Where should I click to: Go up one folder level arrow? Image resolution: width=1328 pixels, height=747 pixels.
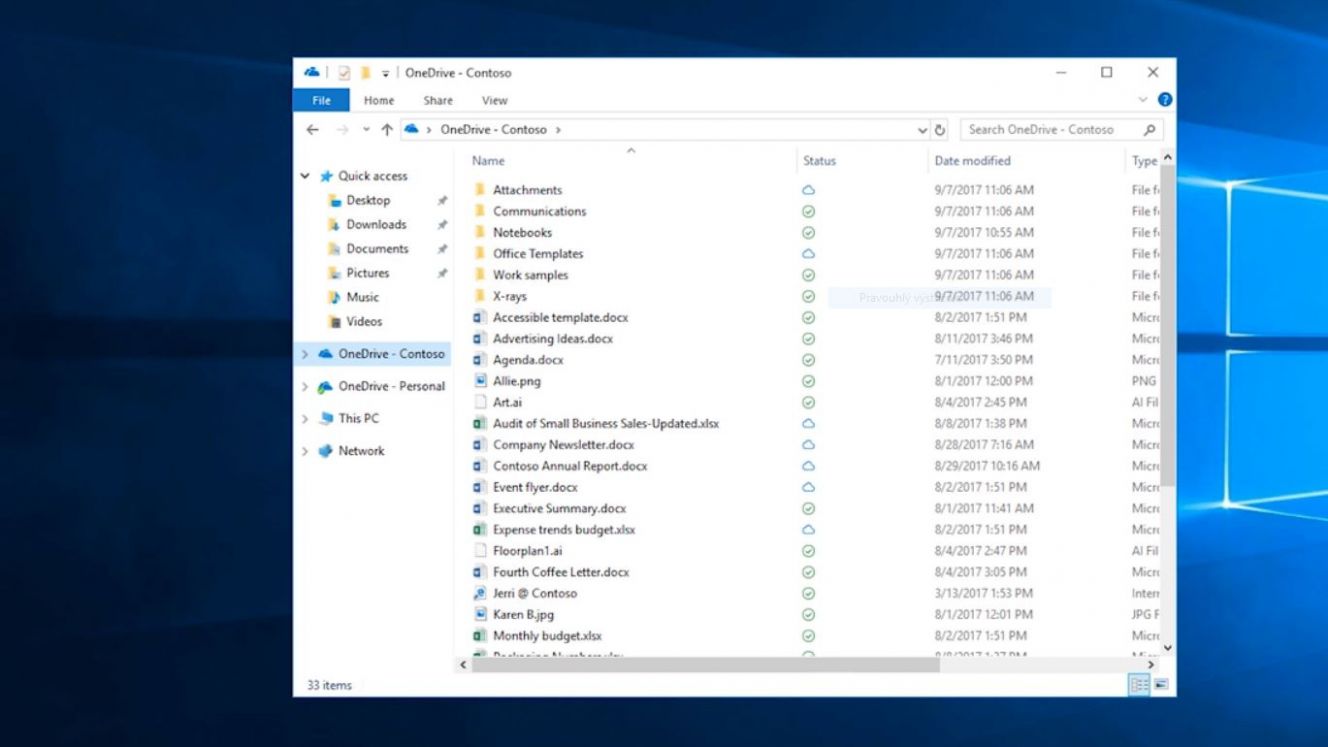pyautogui.click(x=386, y=130)
